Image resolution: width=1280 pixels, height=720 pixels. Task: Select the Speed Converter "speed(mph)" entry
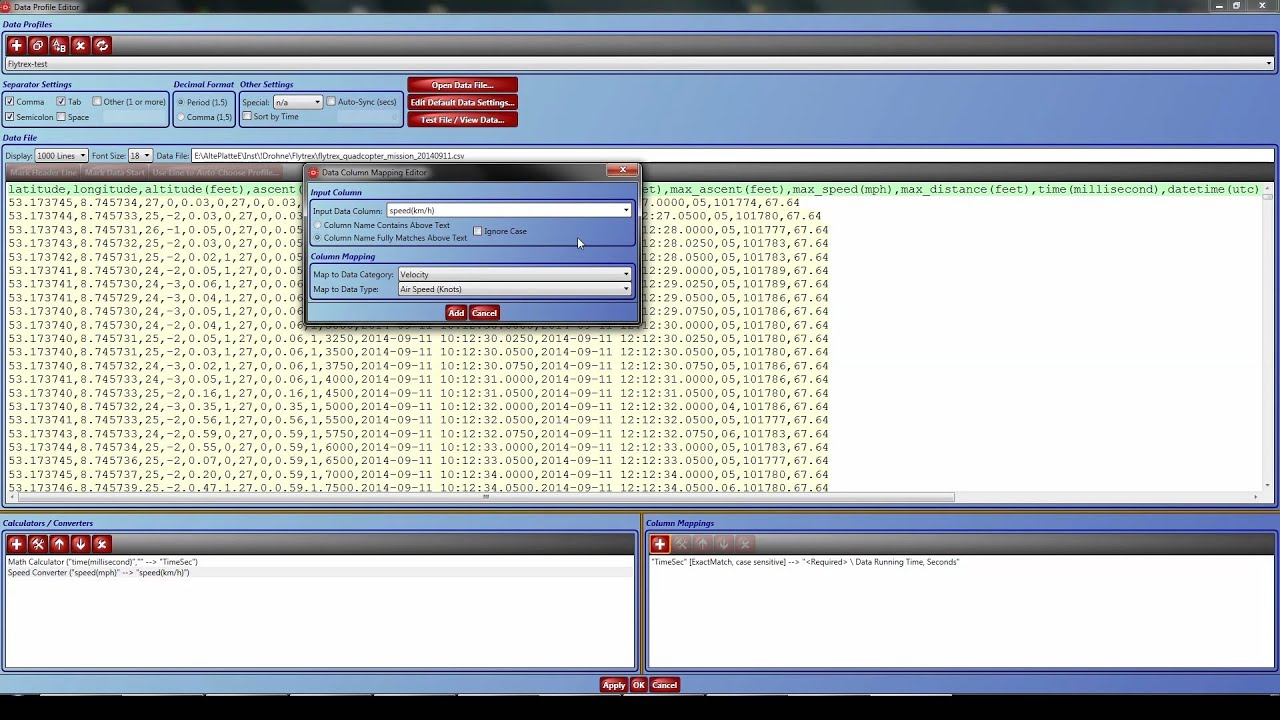pyautogui.click(x=98, y=573)
